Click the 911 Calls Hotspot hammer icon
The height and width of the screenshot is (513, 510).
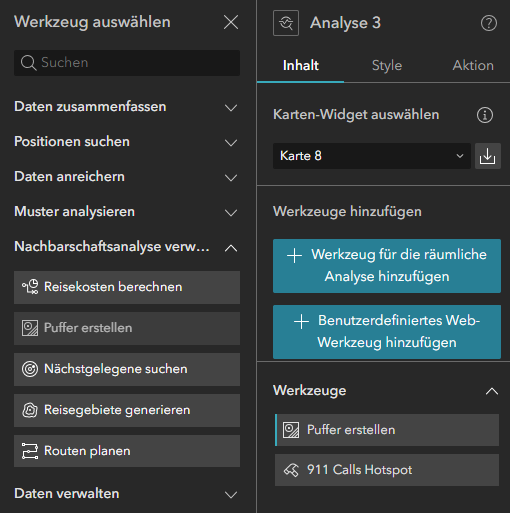point(291,470)
